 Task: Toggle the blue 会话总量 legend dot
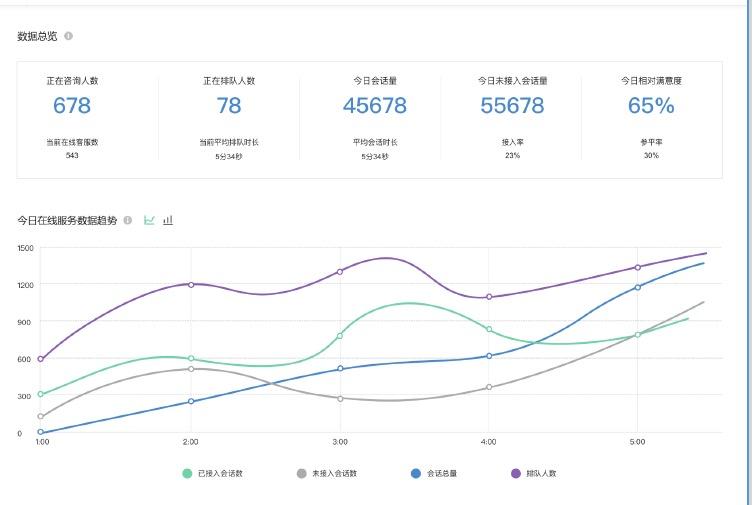[416, 473]
